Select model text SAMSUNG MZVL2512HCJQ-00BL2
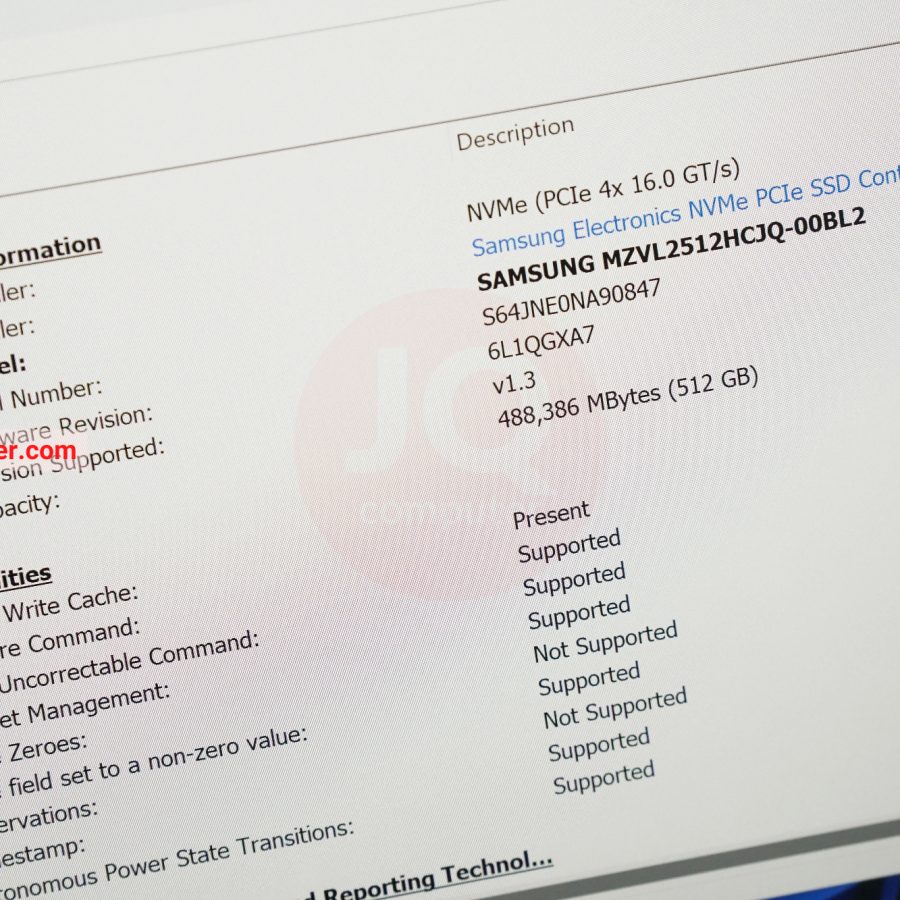Image resolution: width=900 pixels, height=900 pixels. tap(671, 249)
